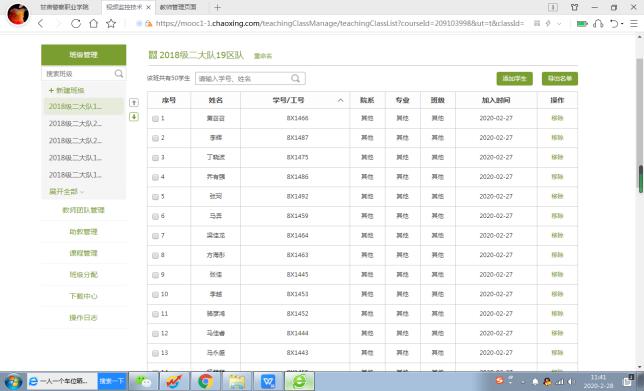Tick checkbox for student row 2

[x=155, y=138]
